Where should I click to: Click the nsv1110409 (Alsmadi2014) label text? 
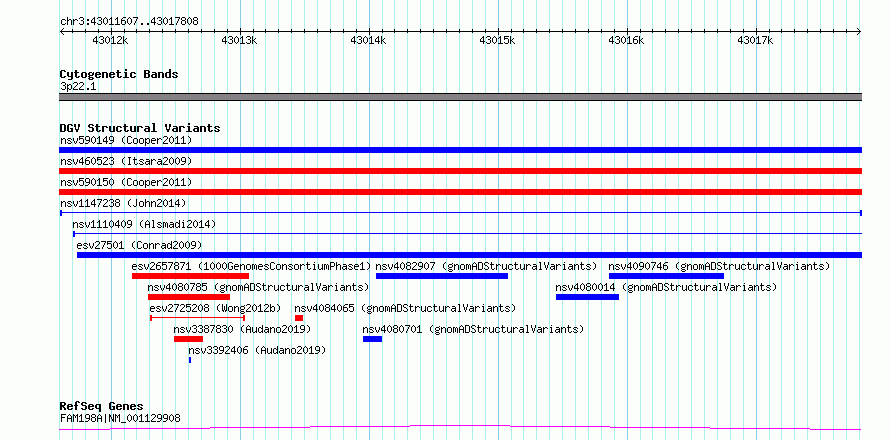click(x=144, y=224)
